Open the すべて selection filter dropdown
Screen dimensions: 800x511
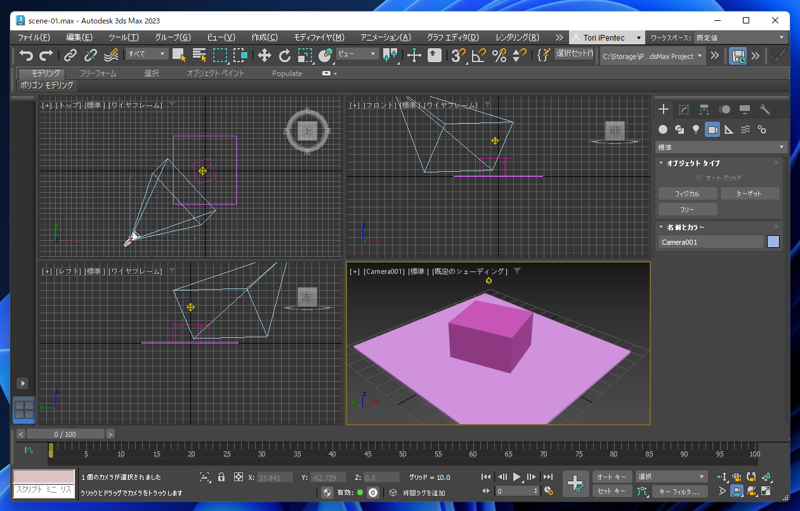(146, 55)
